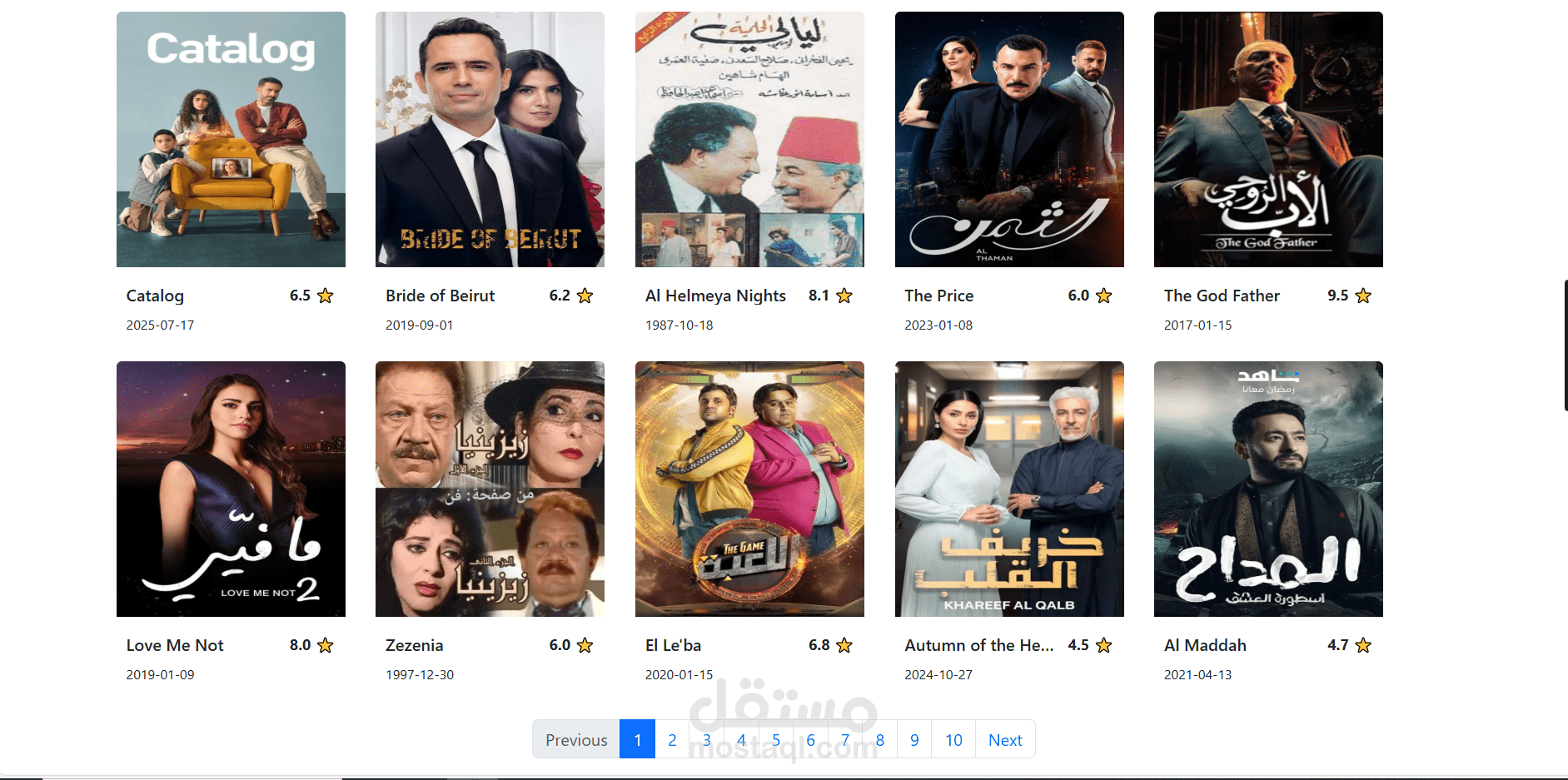Click the Previous pagination button
Viewport: 1568px width, 780px height.
point(576,739)
